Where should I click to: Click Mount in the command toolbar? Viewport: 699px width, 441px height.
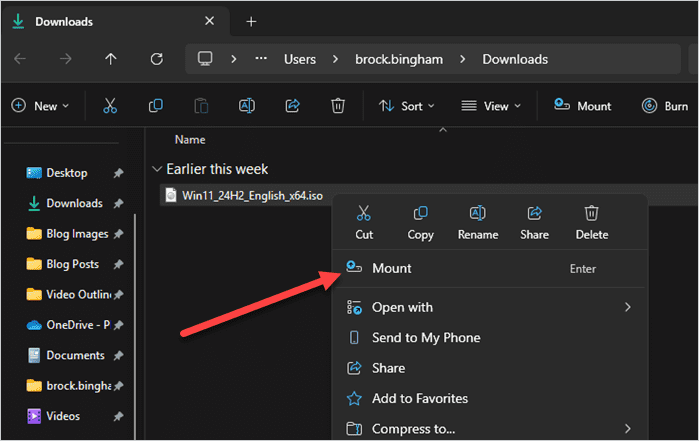[582, 106]
